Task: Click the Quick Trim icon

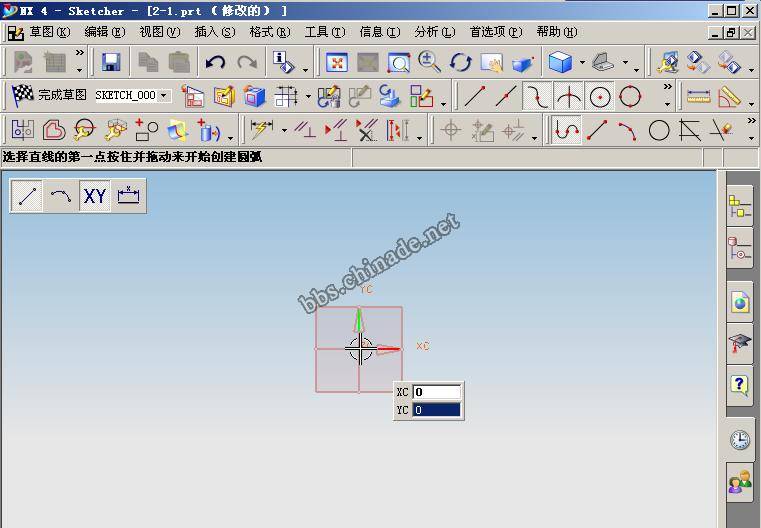Action: pyautogui.click(x=721, y=130)
